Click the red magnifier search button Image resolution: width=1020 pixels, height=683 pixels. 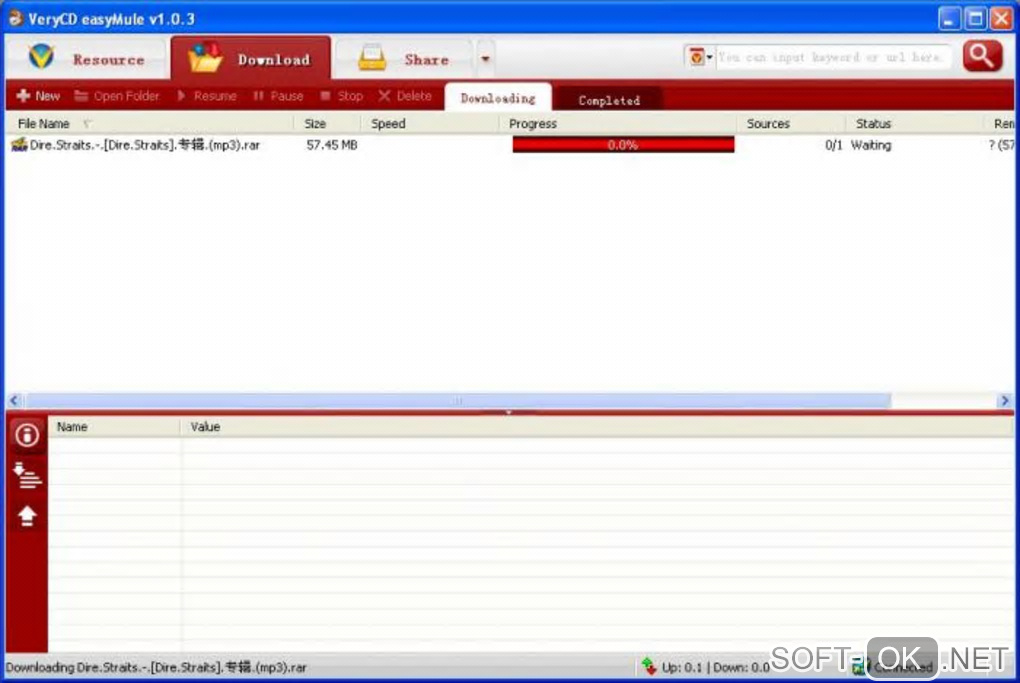pyautogui.click(x=982, y=57)
